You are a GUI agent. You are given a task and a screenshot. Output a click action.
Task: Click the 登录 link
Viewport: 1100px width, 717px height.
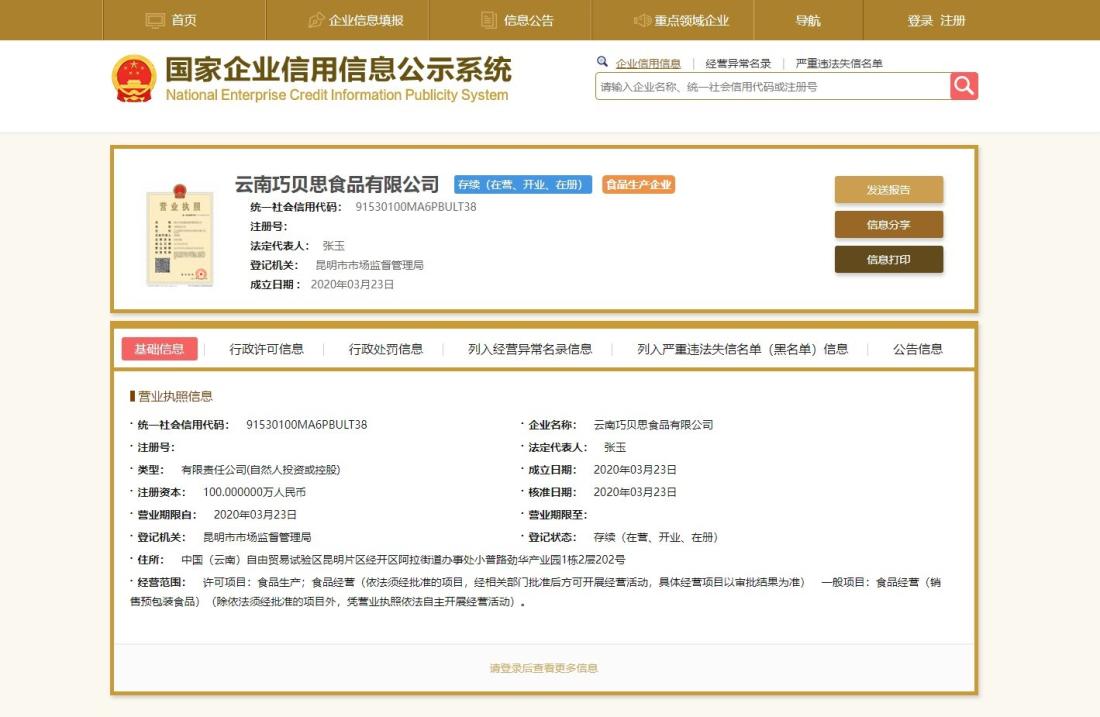pyautogui.click(x=920, y=20)
